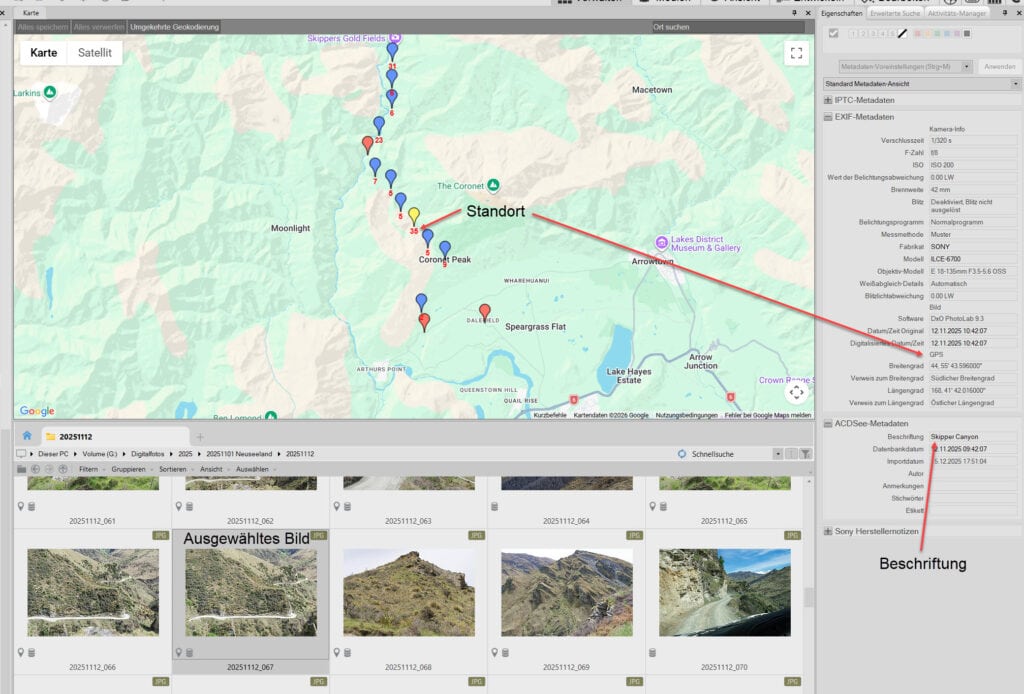Switch to the Aktivitäts-Manager tab
1024x694 pixels.
tap(956, 13)
